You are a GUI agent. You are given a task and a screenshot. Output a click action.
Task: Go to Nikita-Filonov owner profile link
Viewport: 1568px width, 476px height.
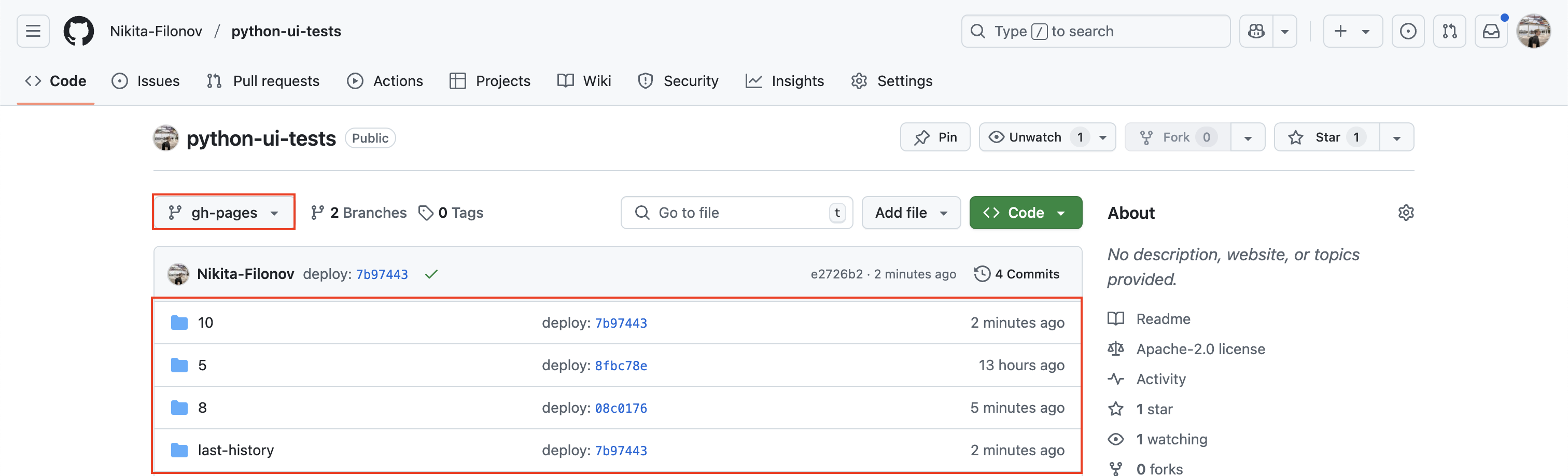tap(156, 31)
